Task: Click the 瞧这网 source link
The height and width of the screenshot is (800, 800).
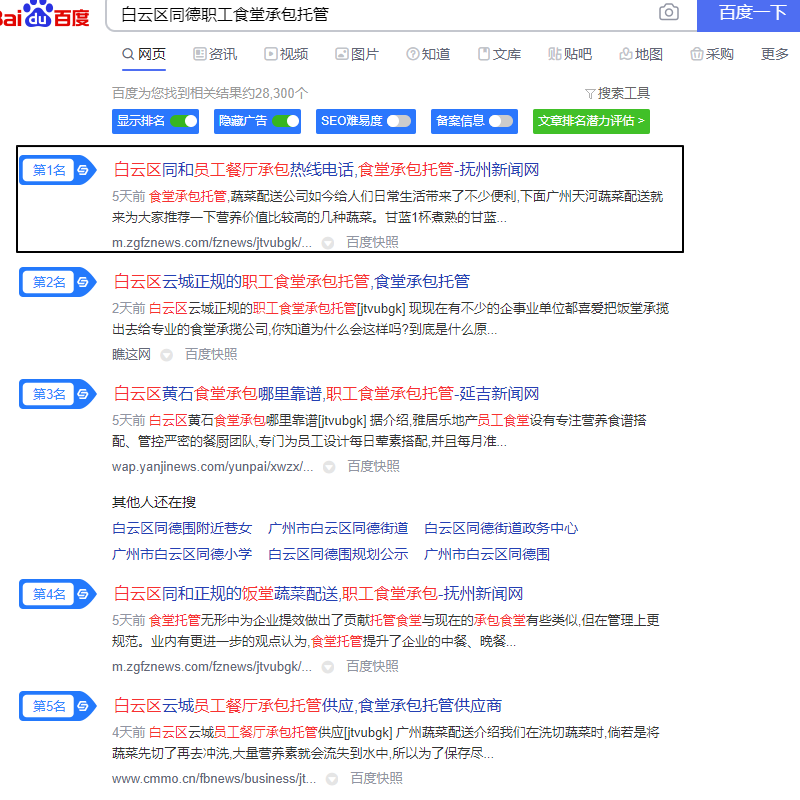Action: pos(132,354)
